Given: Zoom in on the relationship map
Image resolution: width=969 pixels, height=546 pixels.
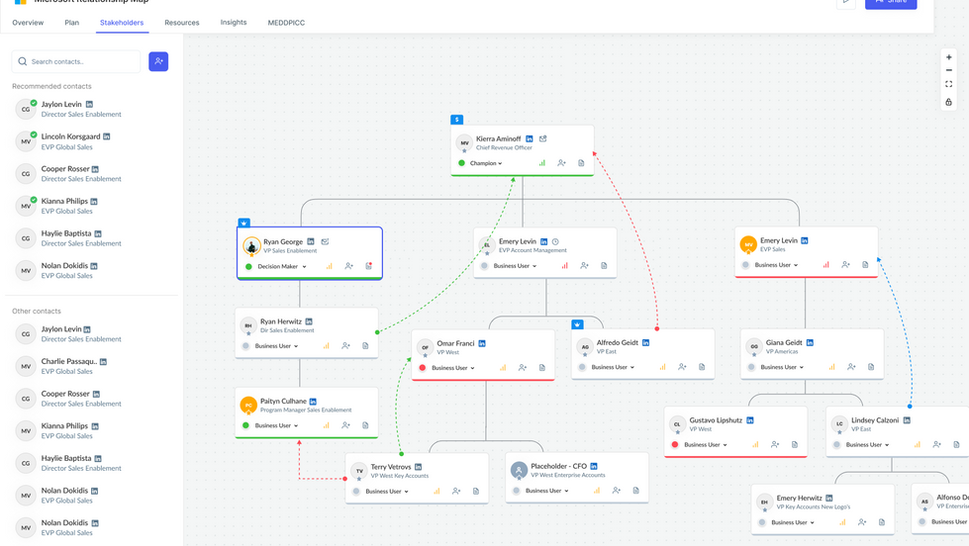Looking at the screenshot, I should point(949,57).
